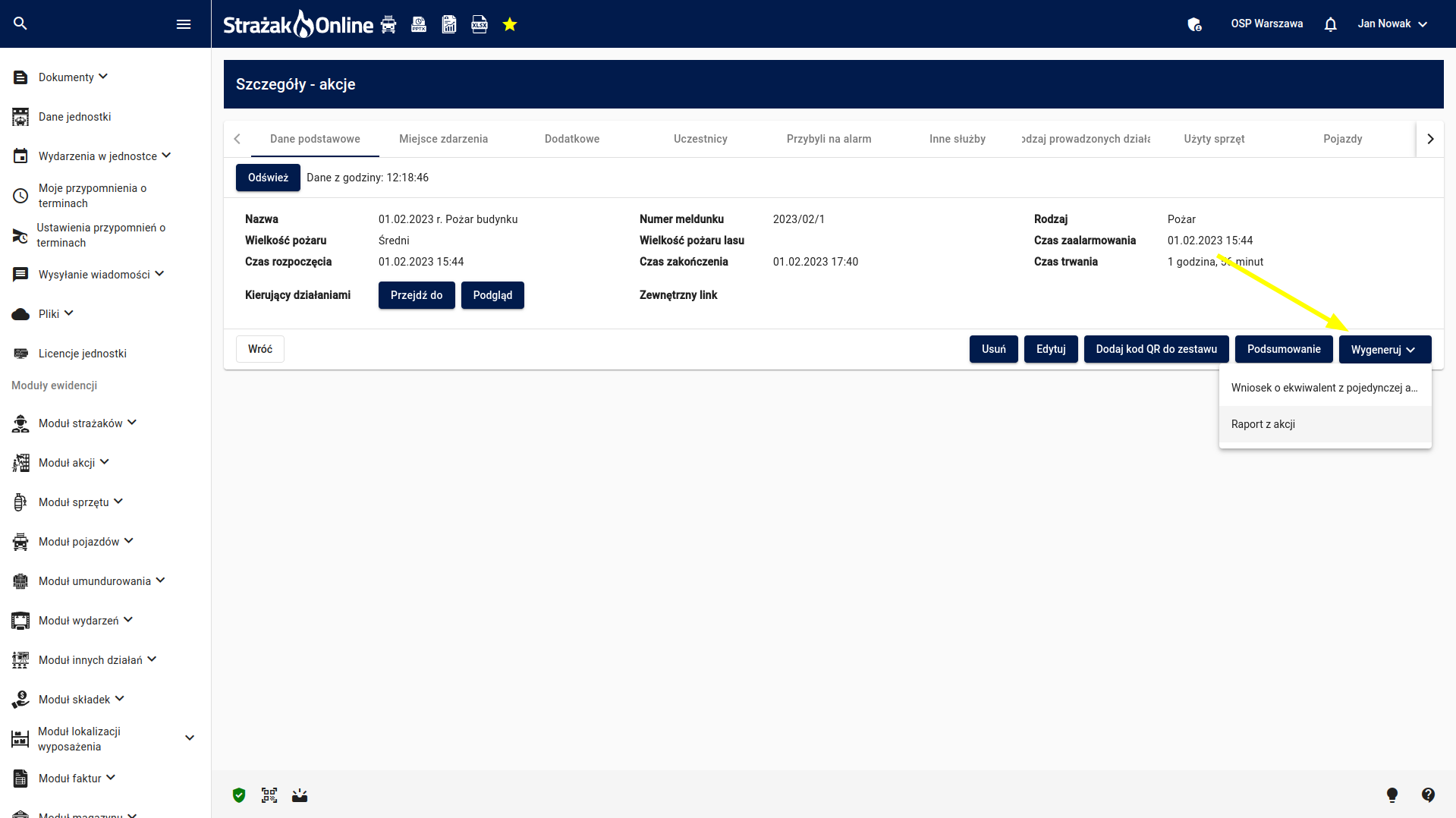This screenshot has height=818, width=1456.
Task: Click the Moduł składek money hand icon
Action: 20,700
